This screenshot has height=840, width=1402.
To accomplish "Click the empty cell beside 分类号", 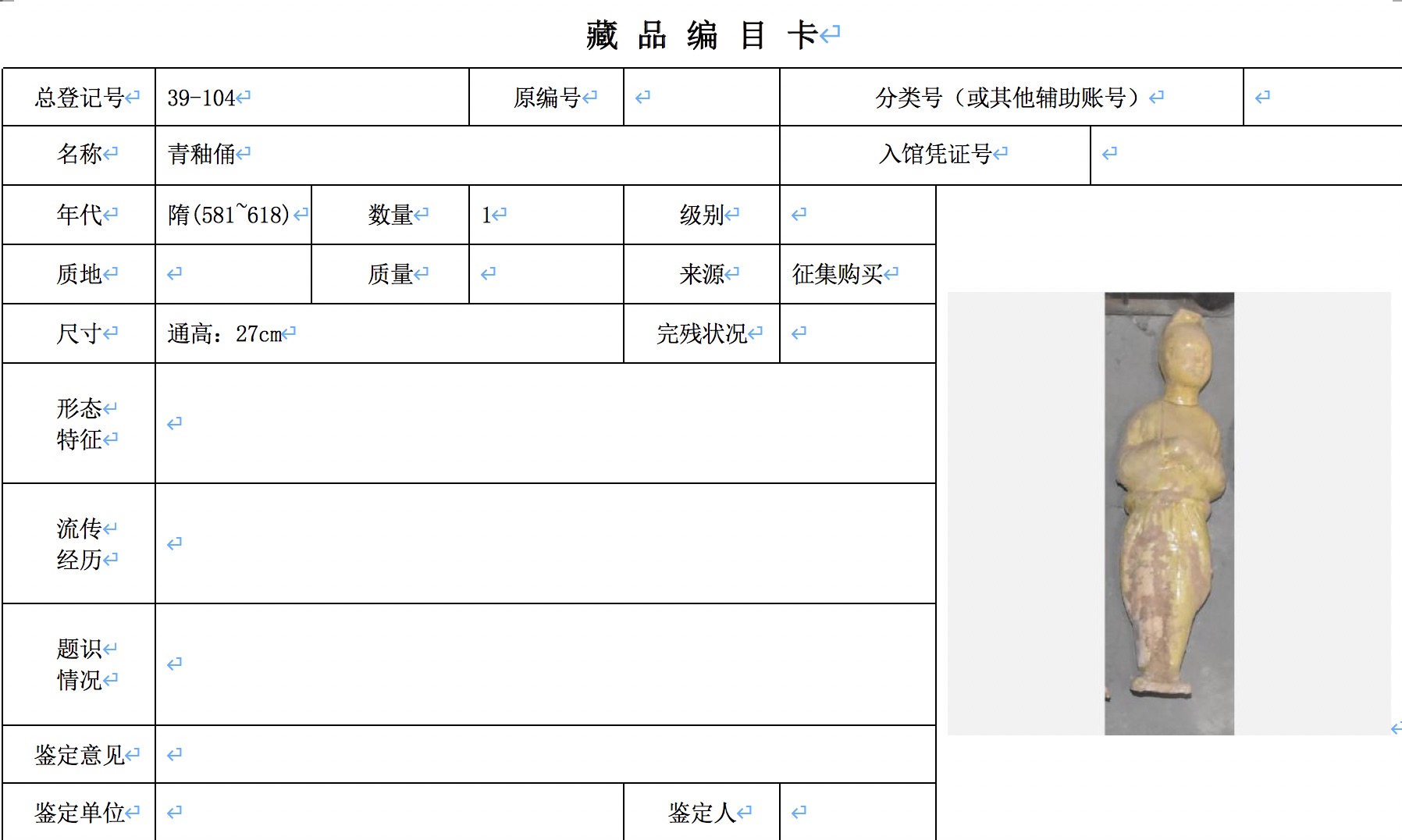I will click(x=1323, y=97).
